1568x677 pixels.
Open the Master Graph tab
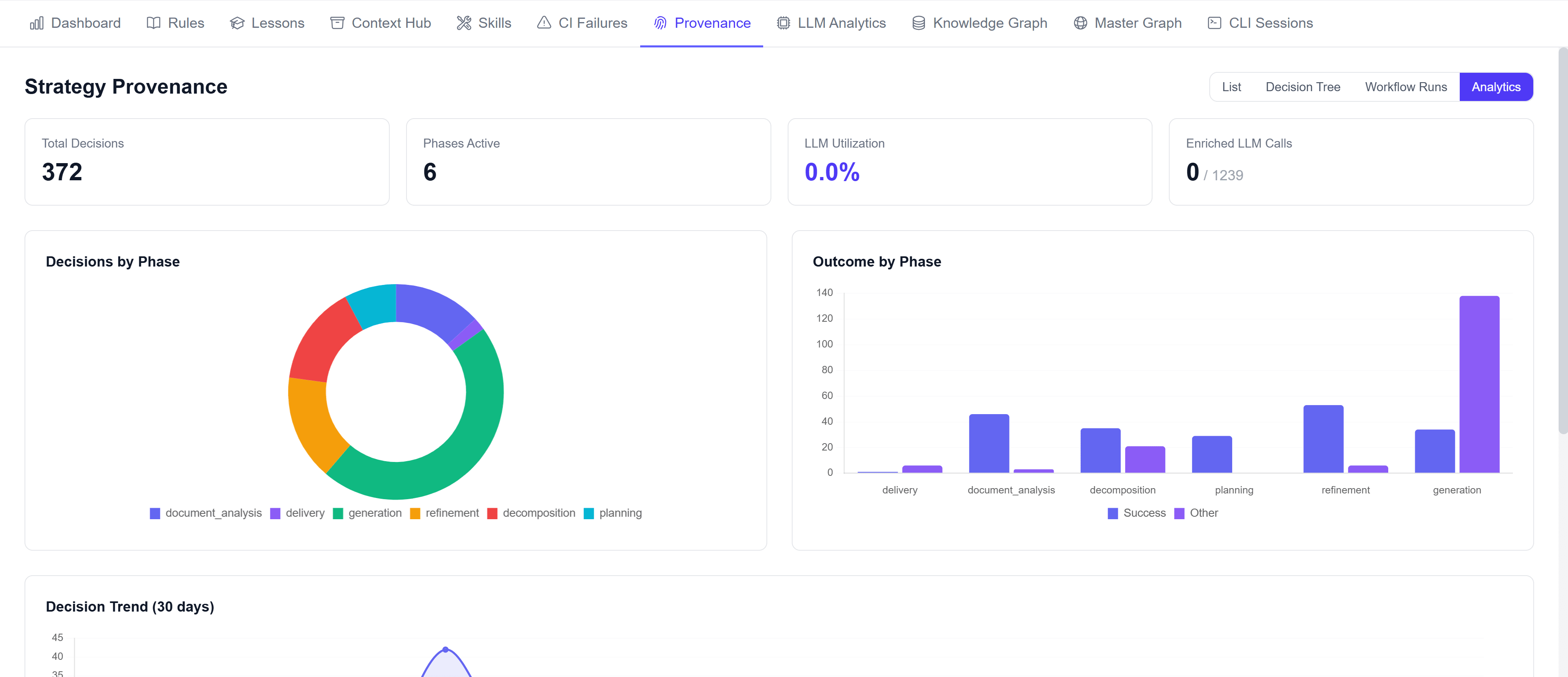pos(1127,23)
